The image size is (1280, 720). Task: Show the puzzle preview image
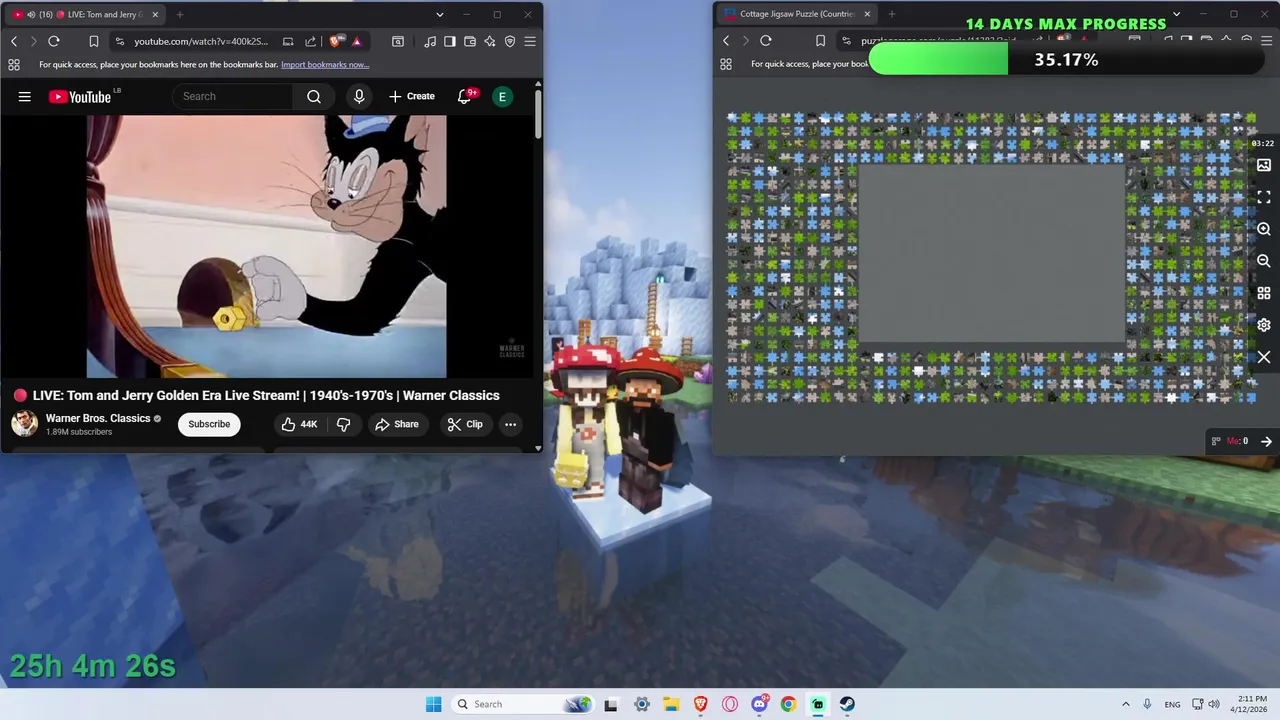pyautogui.click(x=1264, y=165)
